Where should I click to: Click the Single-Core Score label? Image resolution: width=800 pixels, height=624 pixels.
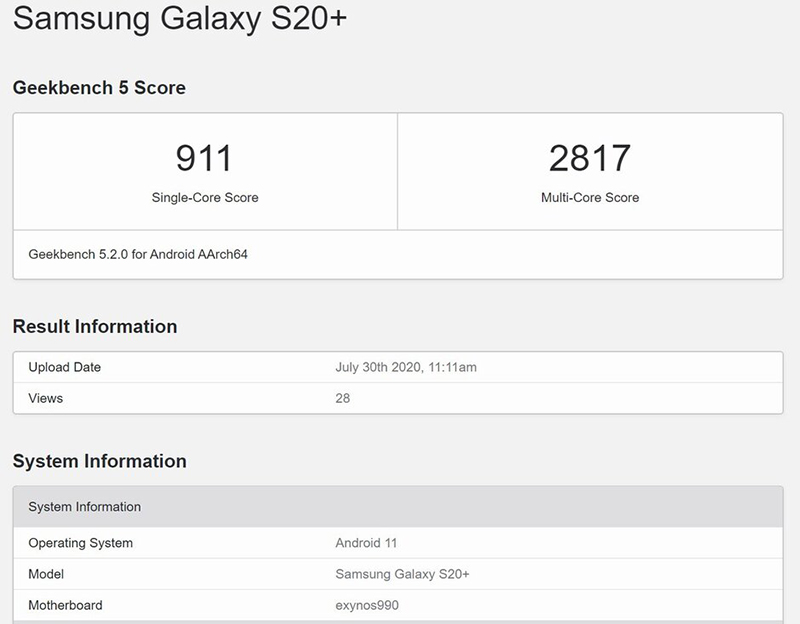[x=205, y=198]
